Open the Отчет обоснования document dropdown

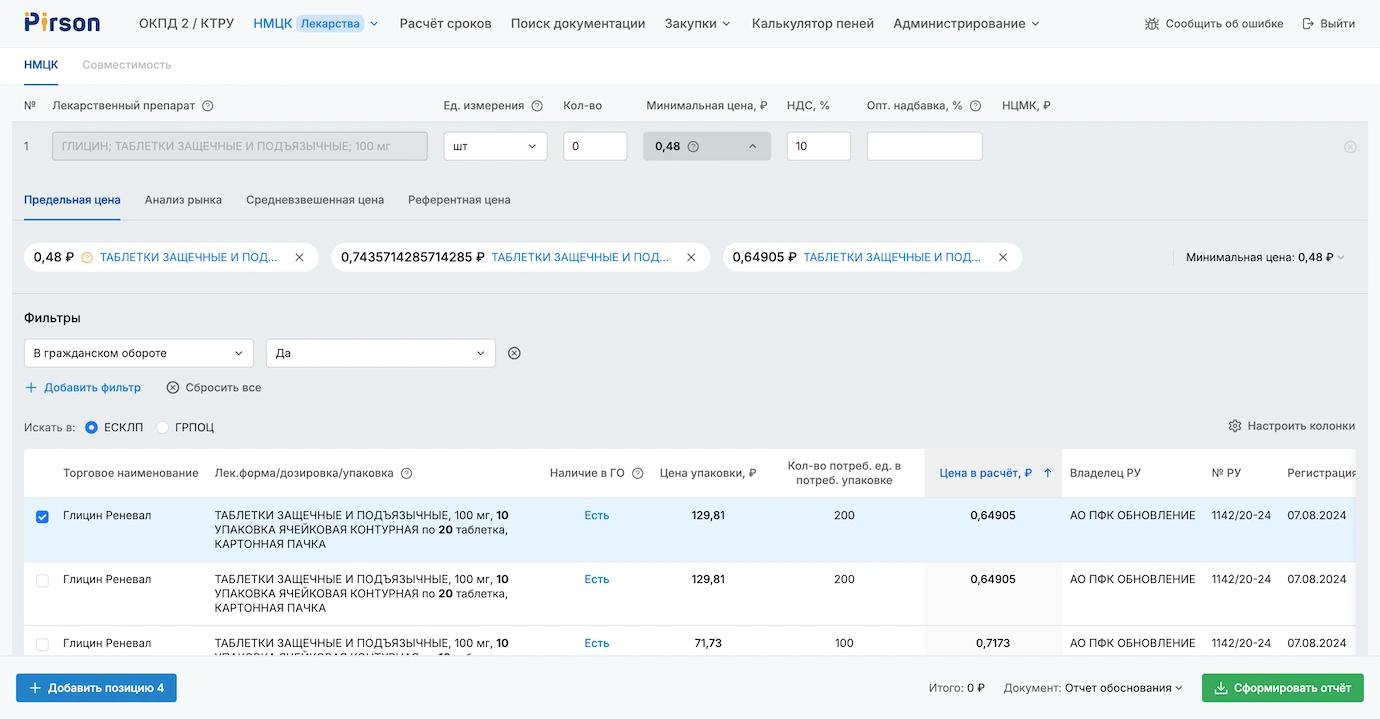[1124, 688]
